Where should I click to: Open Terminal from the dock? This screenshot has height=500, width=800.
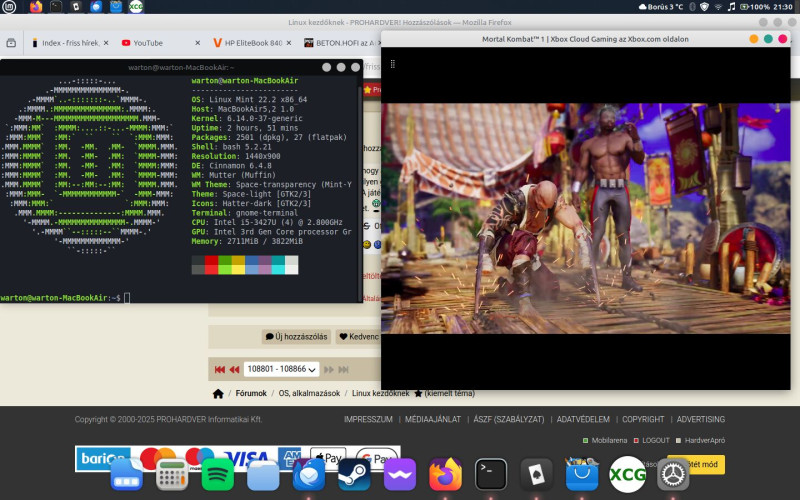point(491,474)
